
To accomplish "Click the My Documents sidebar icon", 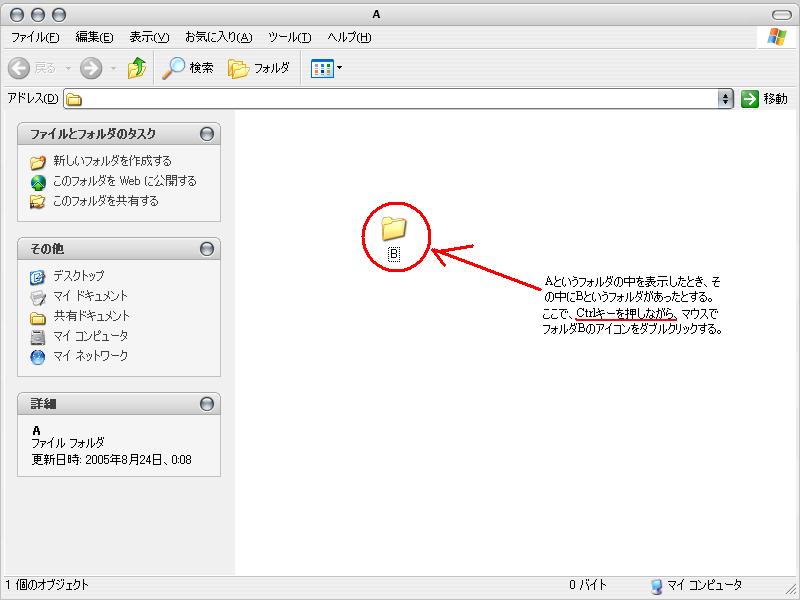I will point(38,297).
